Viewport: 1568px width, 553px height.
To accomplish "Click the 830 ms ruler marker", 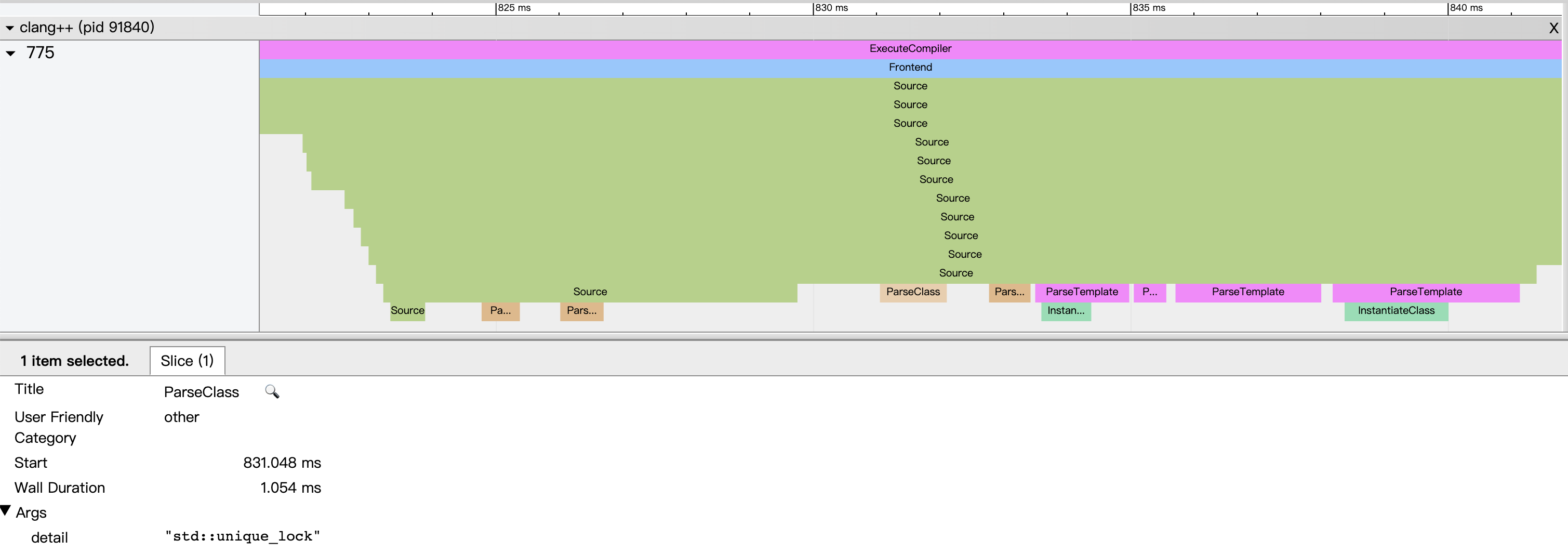I will [x=830, y=8].
